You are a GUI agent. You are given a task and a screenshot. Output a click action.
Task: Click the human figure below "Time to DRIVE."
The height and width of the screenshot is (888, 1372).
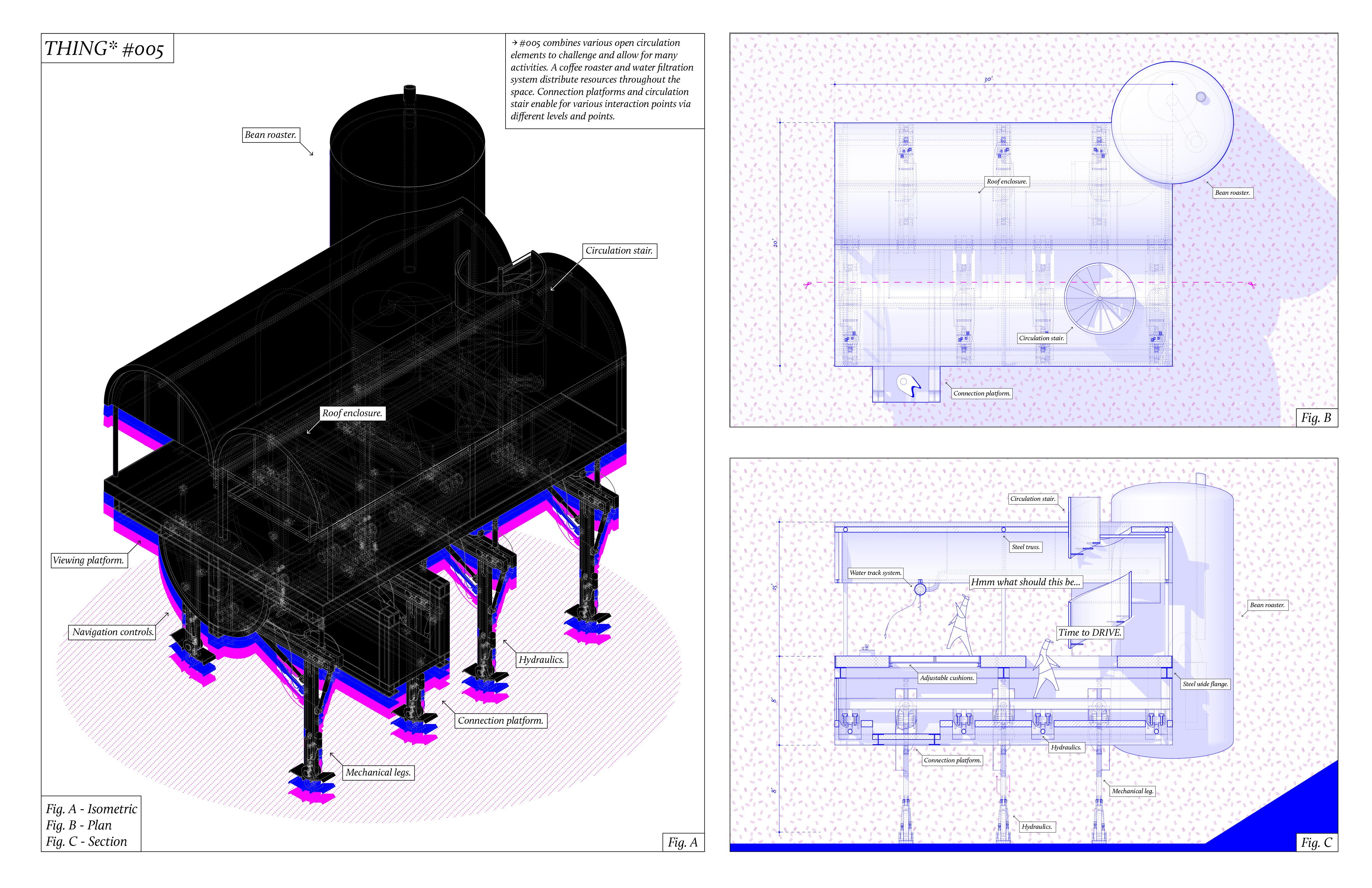click(1046, 668)
